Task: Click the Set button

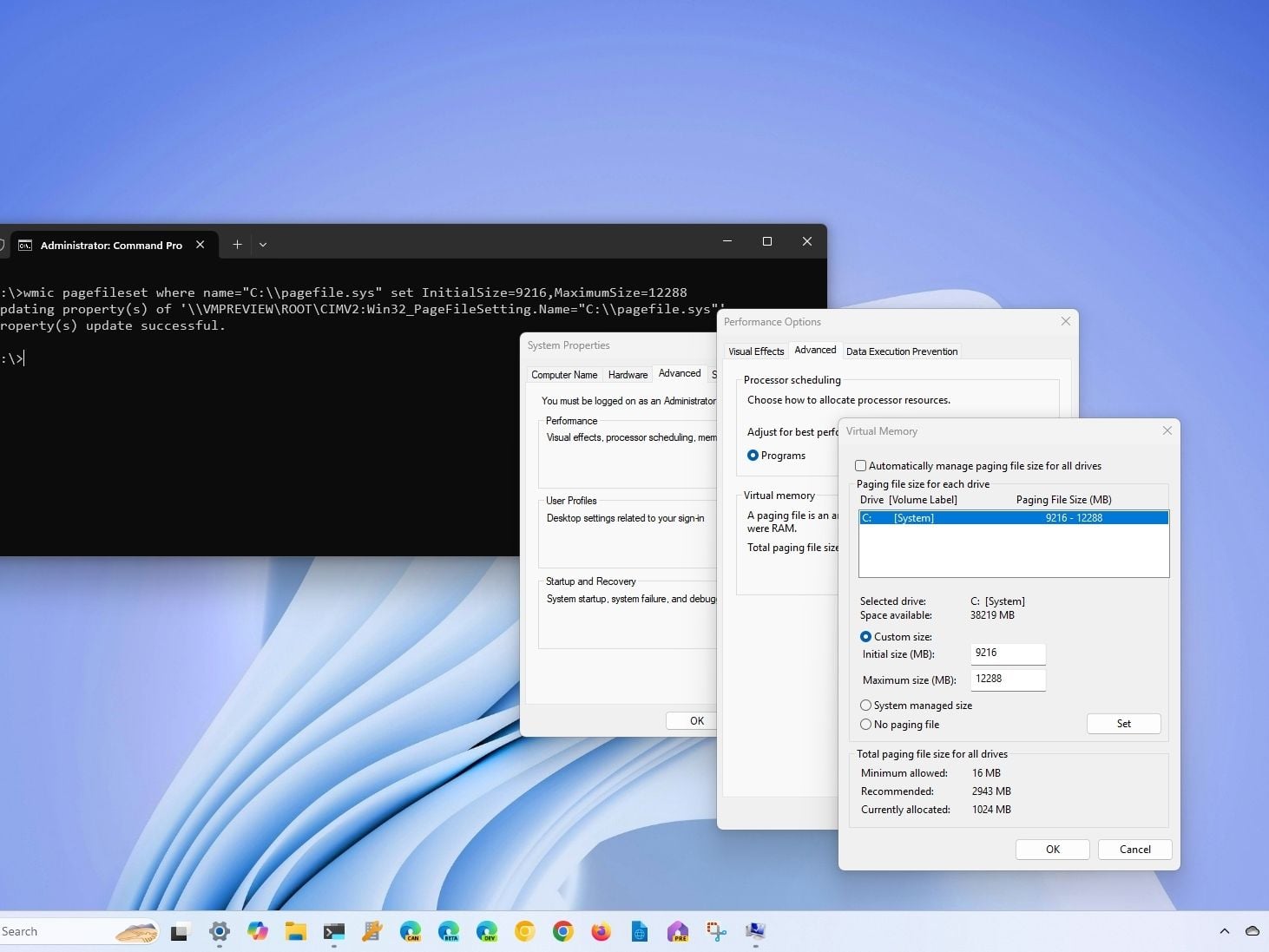Action: [1124, 724]
